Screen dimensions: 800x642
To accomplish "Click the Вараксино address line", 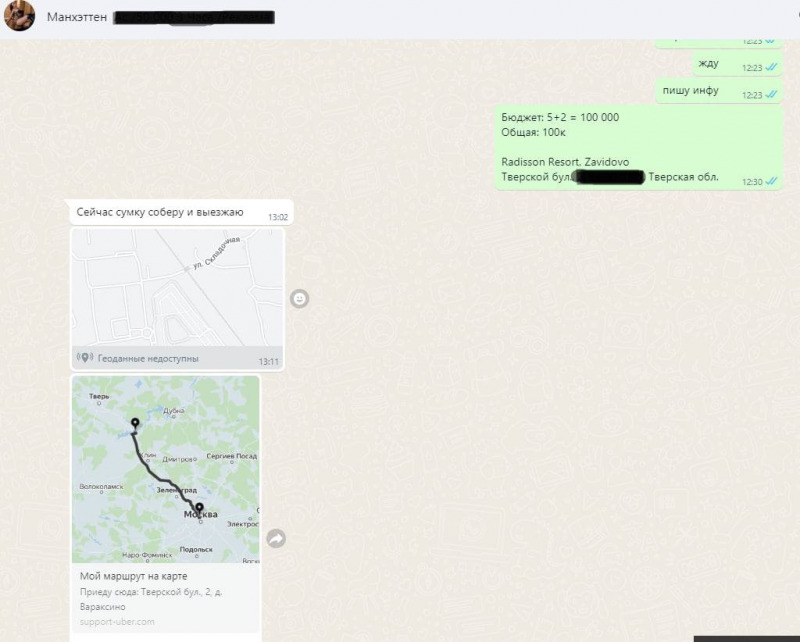I will [103, 607].
